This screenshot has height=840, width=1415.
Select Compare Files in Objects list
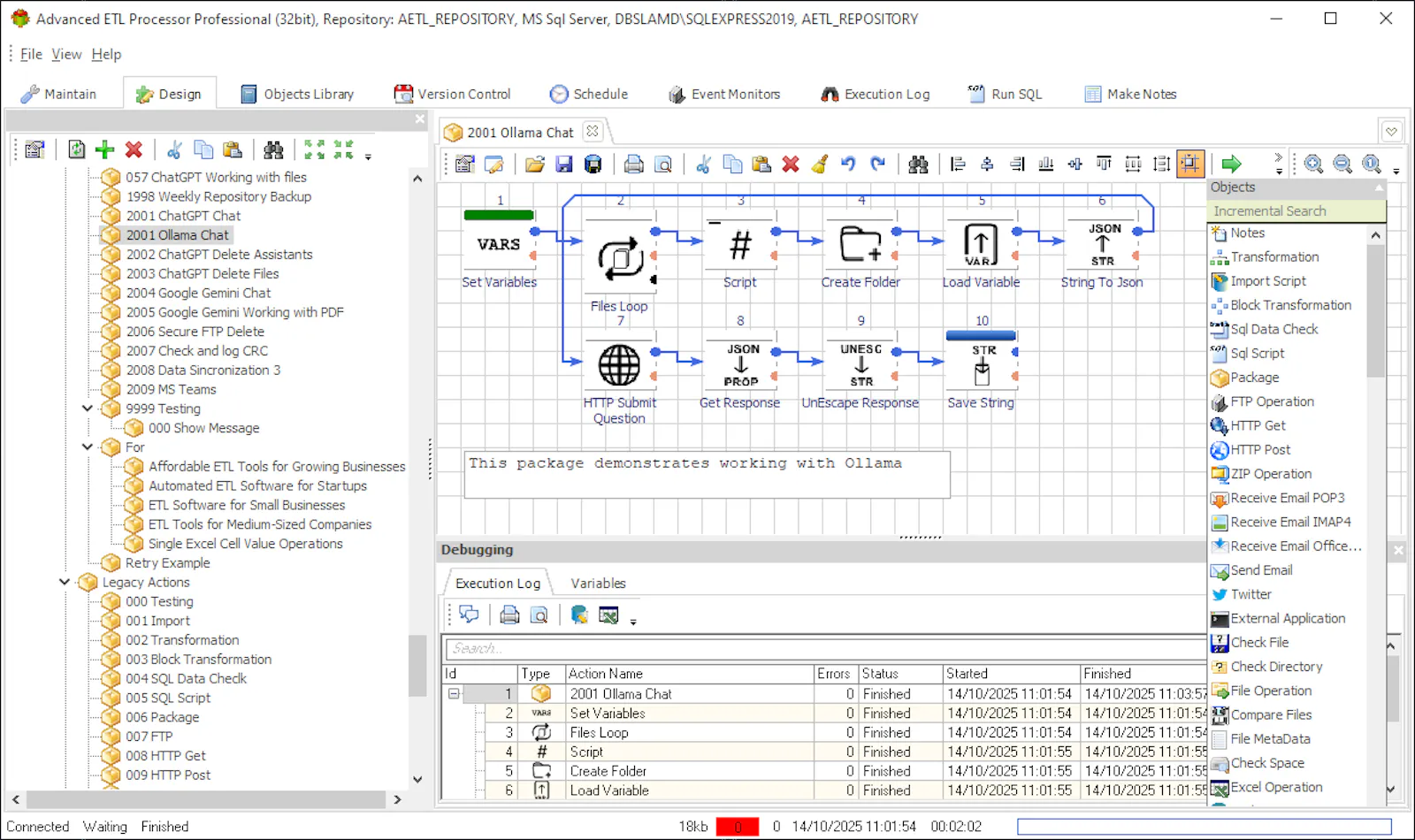(x=1271, y=715)
